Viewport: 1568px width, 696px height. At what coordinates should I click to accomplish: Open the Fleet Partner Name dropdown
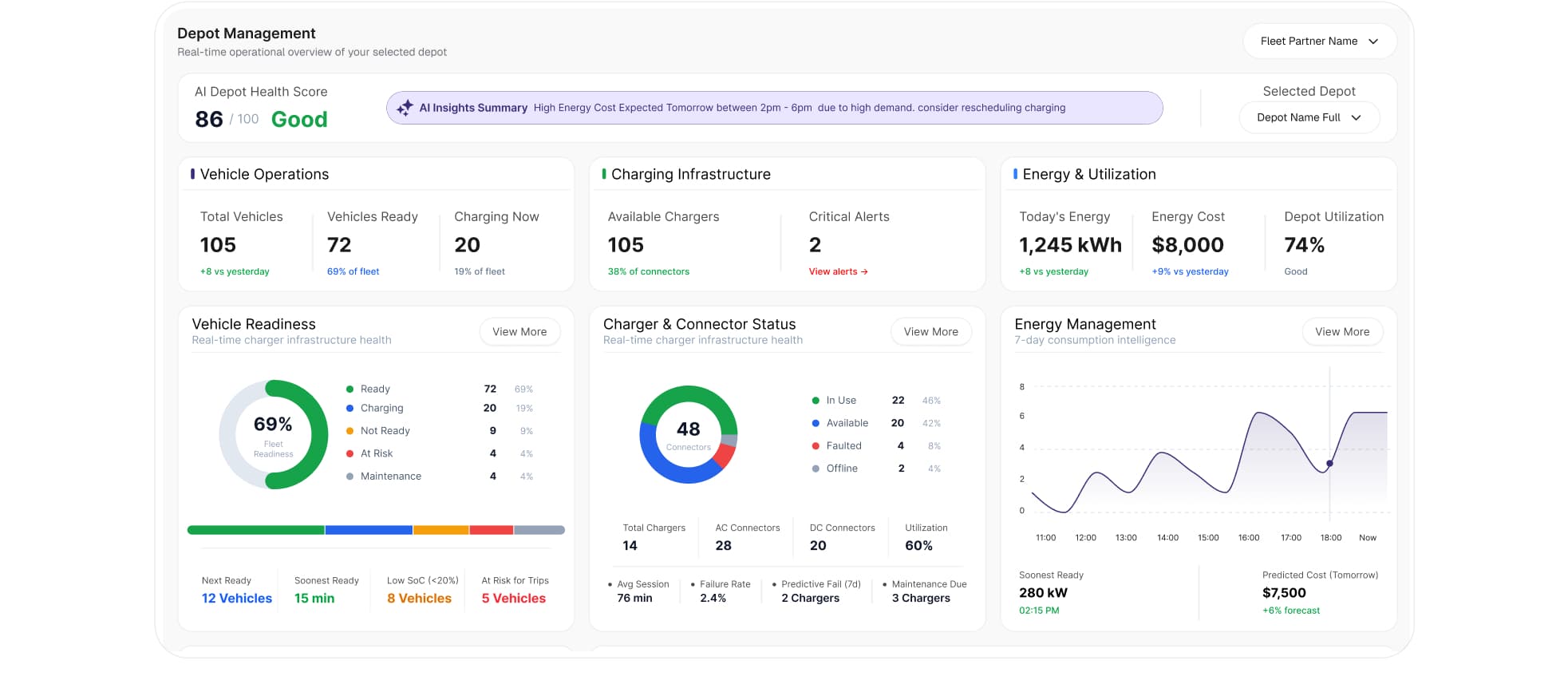point(1319,42)
